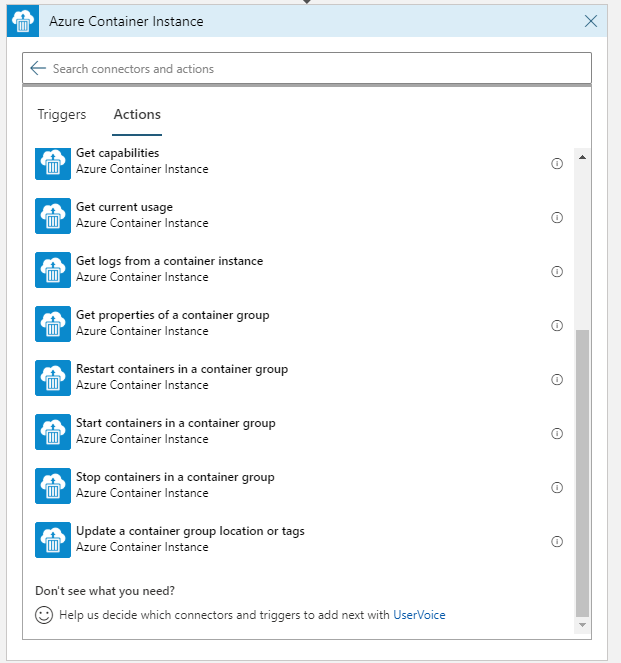Close the Azure Container Instance panel
The image size is (621, 663).
click(x=591, y=21)
